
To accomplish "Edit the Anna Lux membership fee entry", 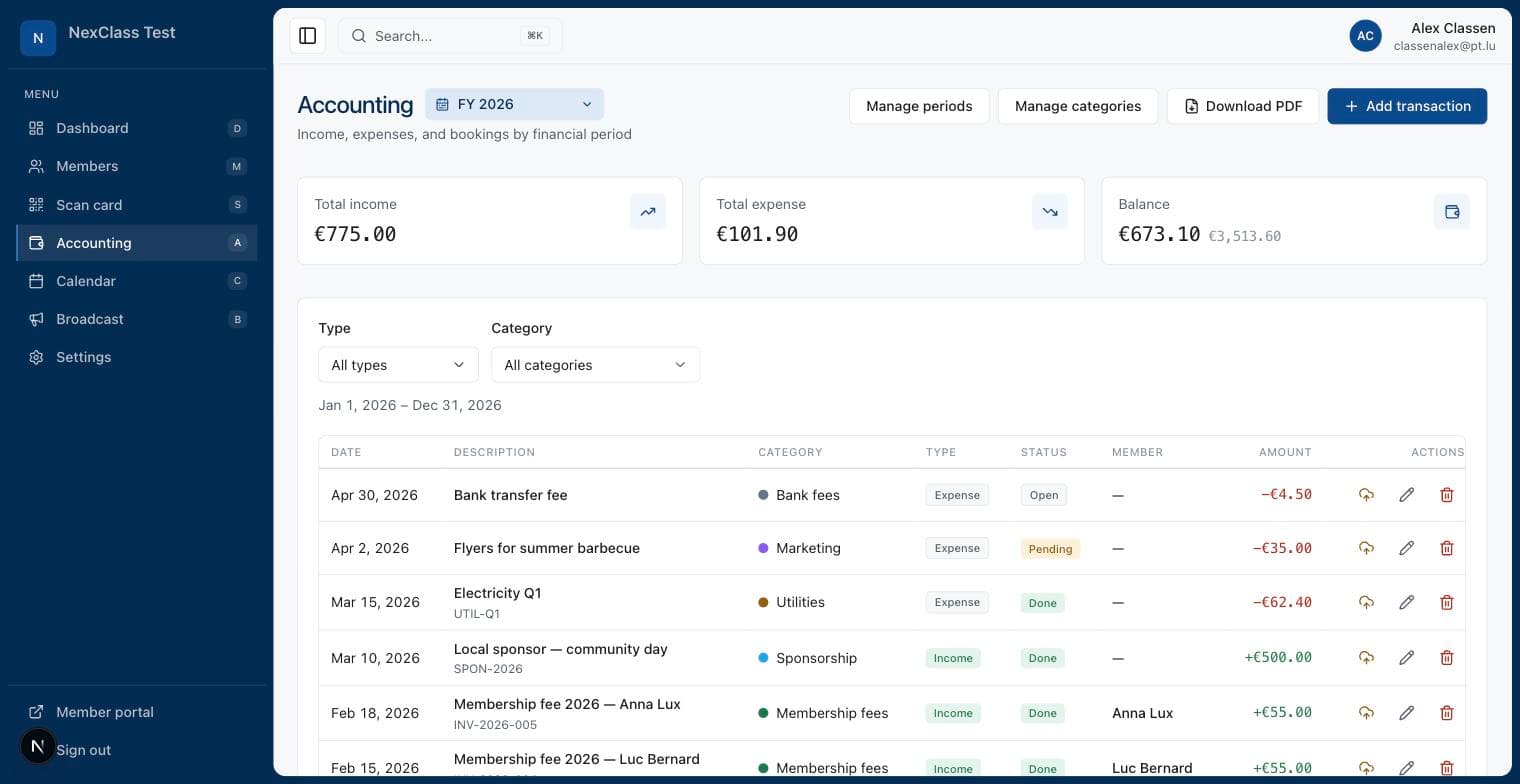I will 1406,713.
